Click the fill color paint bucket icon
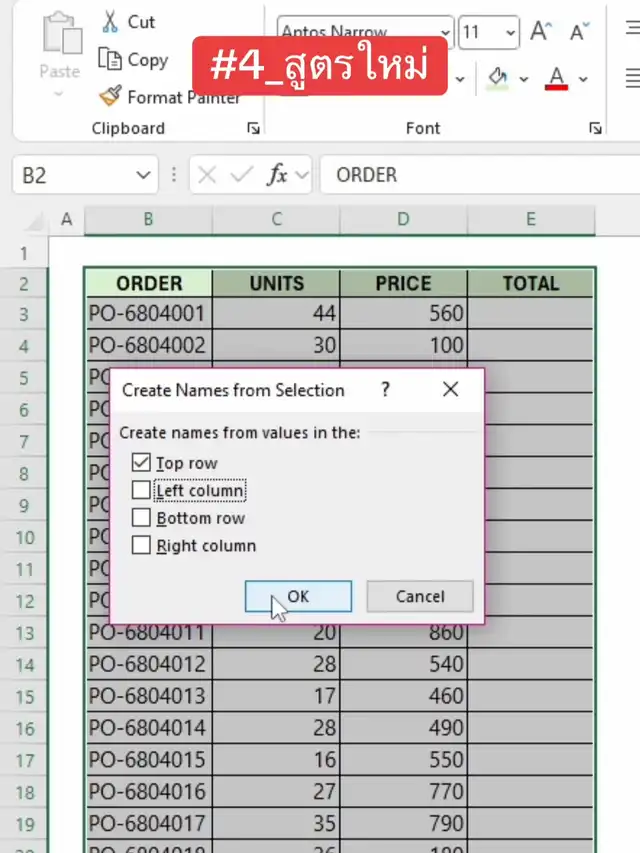 [x=497, y=77]
